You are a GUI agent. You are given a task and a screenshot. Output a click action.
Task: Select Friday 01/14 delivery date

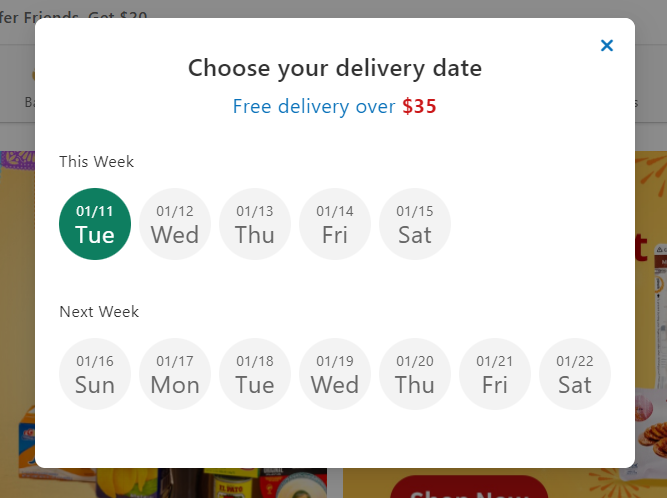coord(335,224)
